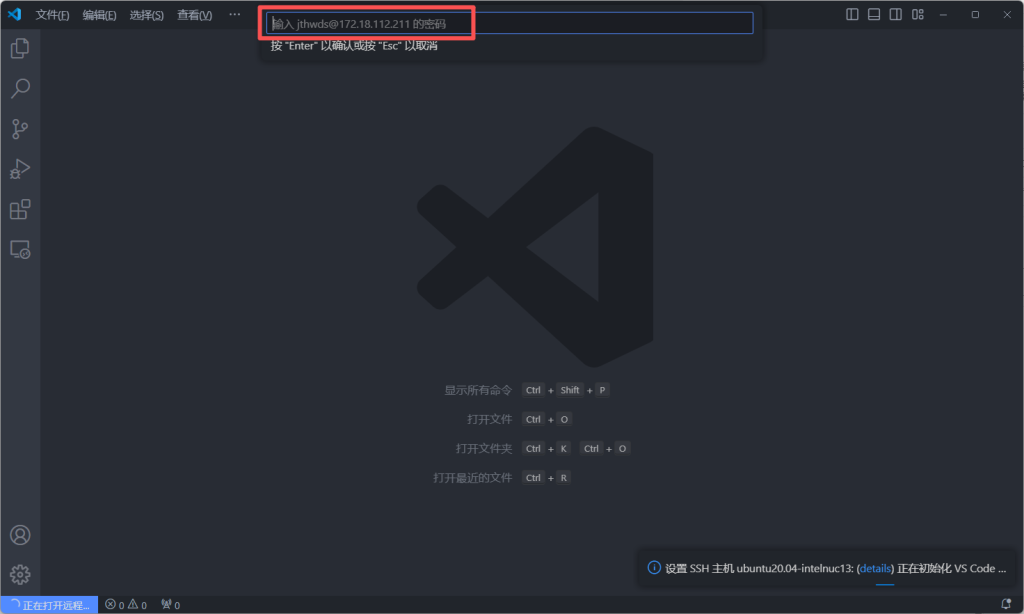Open the Remote Explorer icon
The image size is (1024, 614).
pos(20,249)
